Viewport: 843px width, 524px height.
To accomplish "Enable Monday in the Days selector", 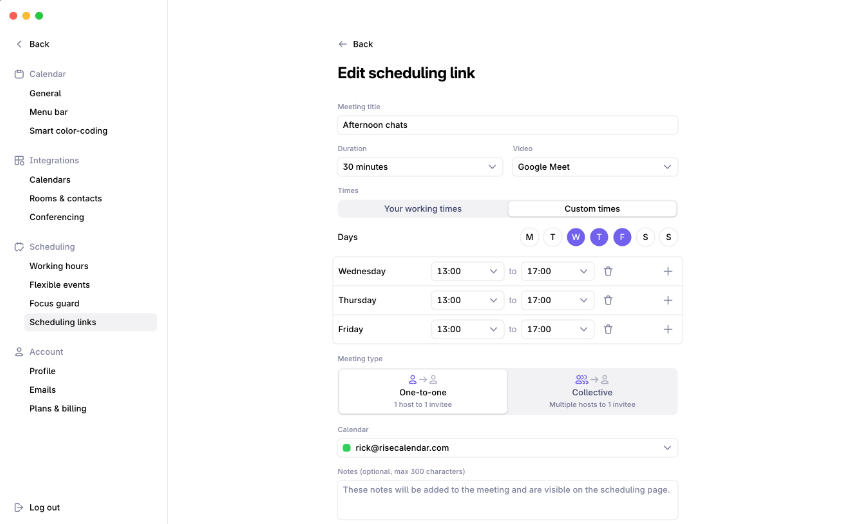I will click(x=530, y=237).
